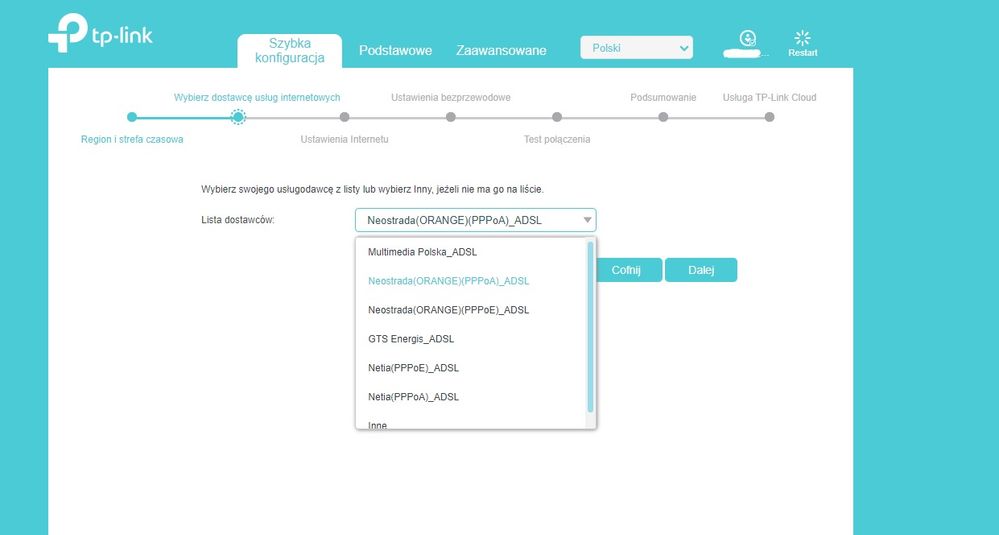Open the Polski language dropdown
The width and height of the screenshot is (999, 535).
[636, 48]
